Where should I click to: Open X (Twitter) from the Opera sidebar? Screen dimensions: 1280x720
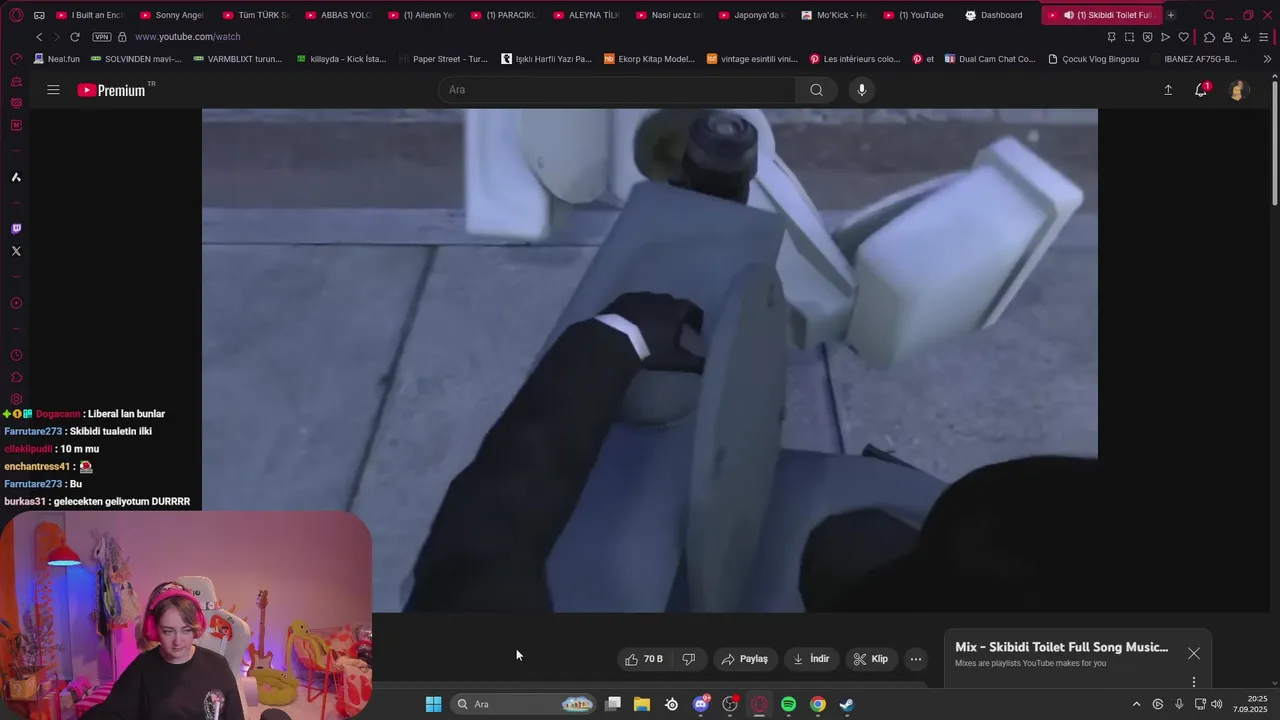pos(16,251)
